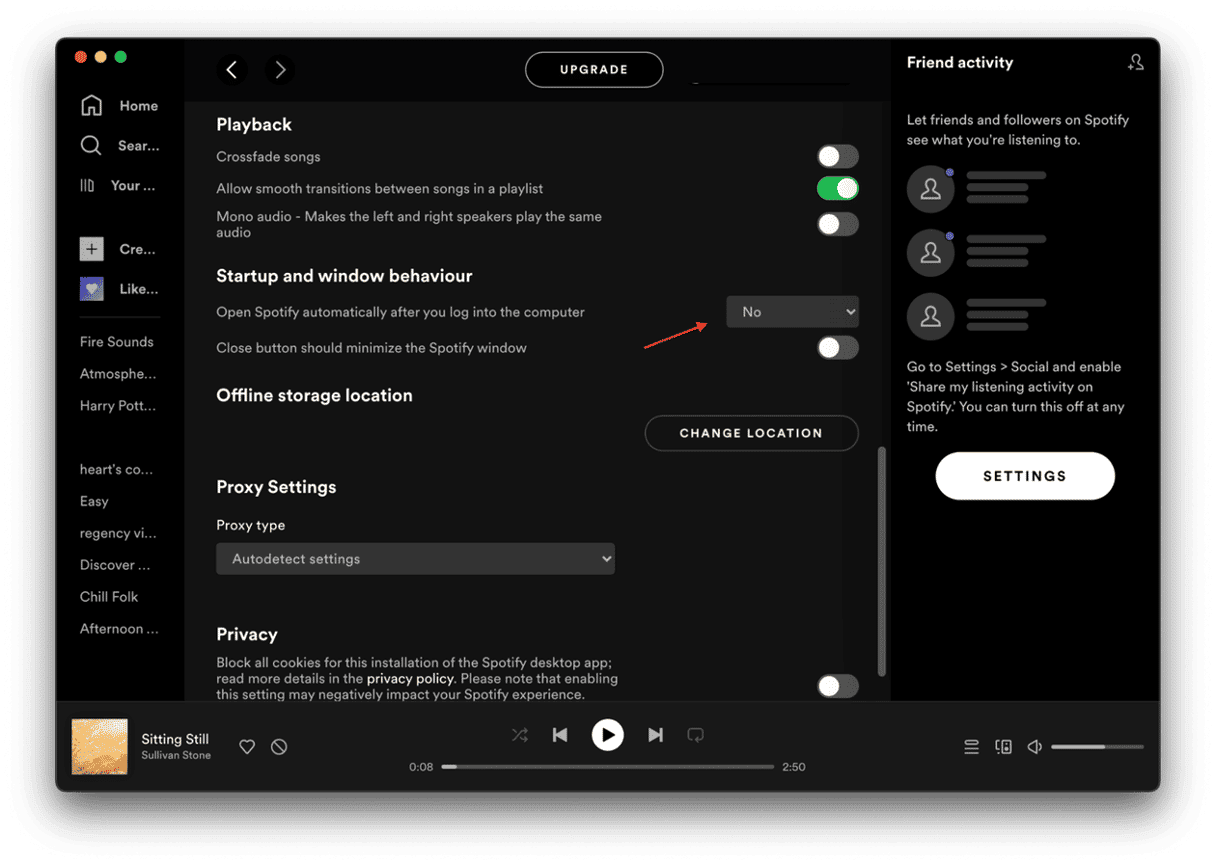Screen dimensions: 1216x866
Task: Open the play queue
Action: tap(971, 747)
